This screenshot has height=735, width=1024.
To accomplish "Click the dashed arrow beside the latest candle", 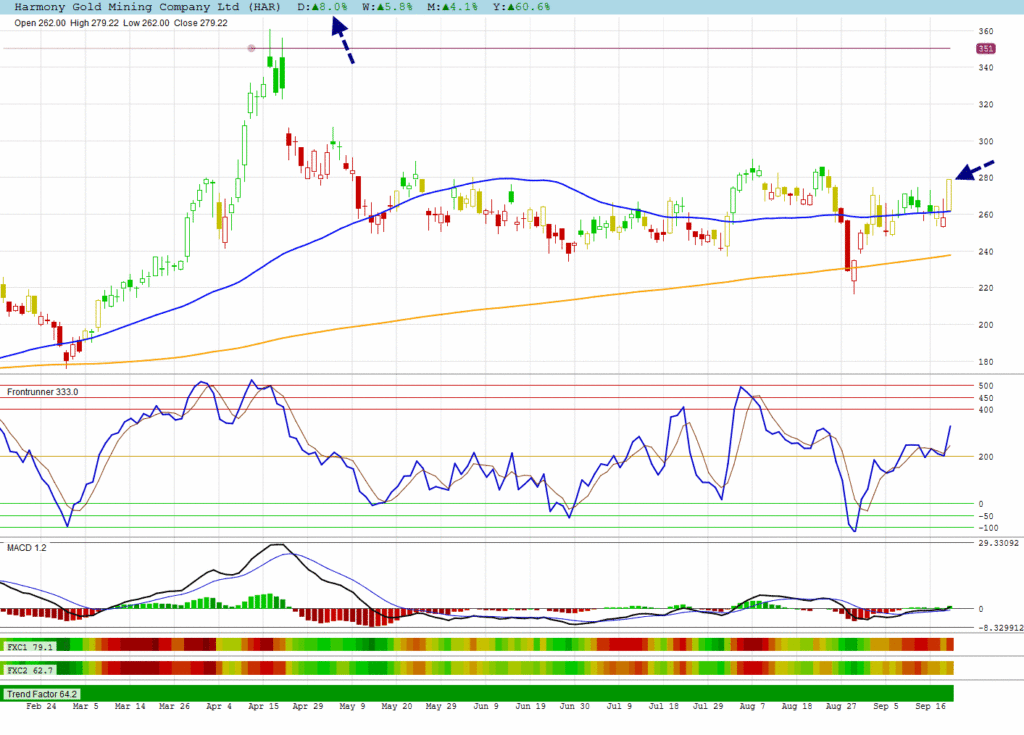I will (x=976, y=170).
